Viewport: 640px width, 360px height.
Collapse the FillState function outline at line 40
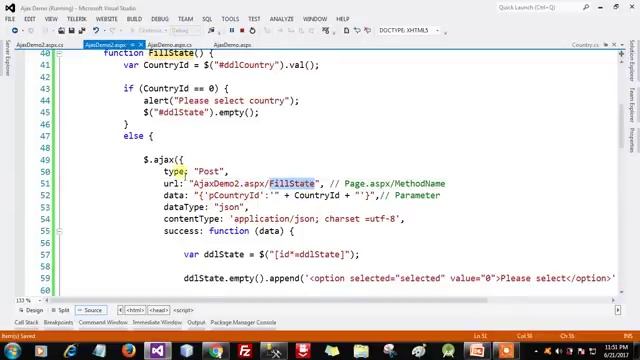(x=60, y=53)
